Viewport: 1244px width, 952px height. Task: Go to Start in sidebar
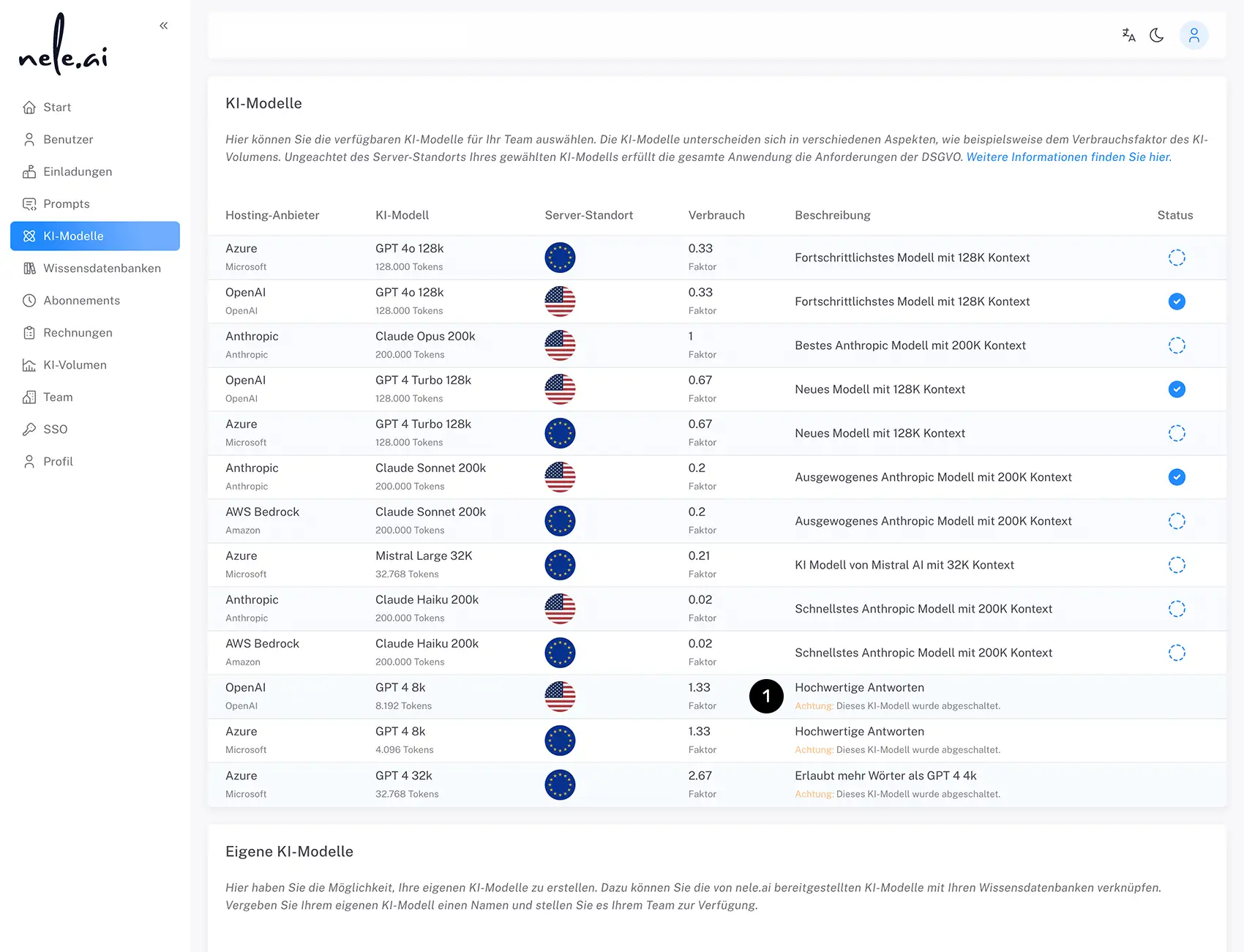click(95, 108)
